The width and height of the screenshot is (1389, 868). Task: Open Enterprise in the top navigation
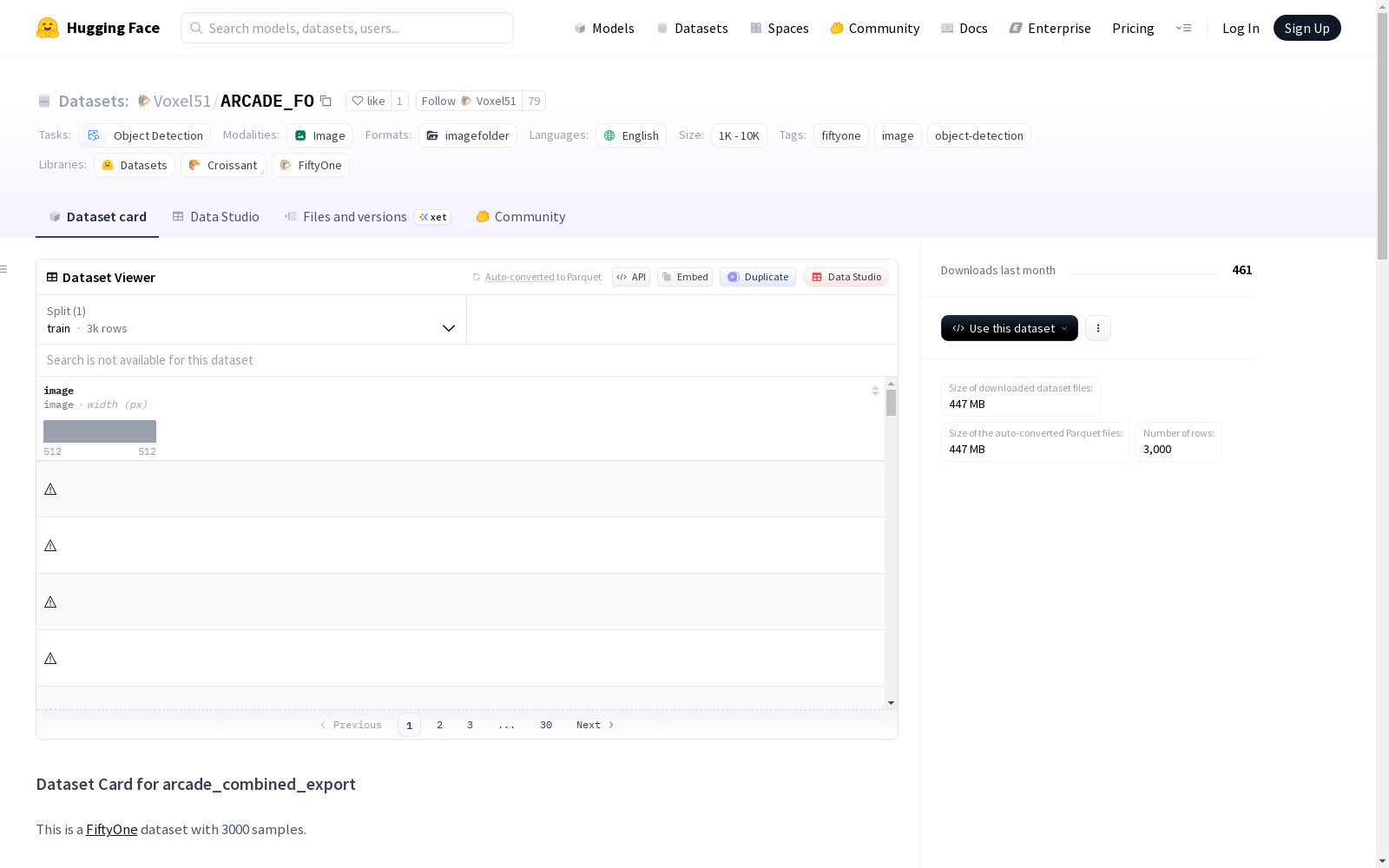click(x=1050, y=28)
